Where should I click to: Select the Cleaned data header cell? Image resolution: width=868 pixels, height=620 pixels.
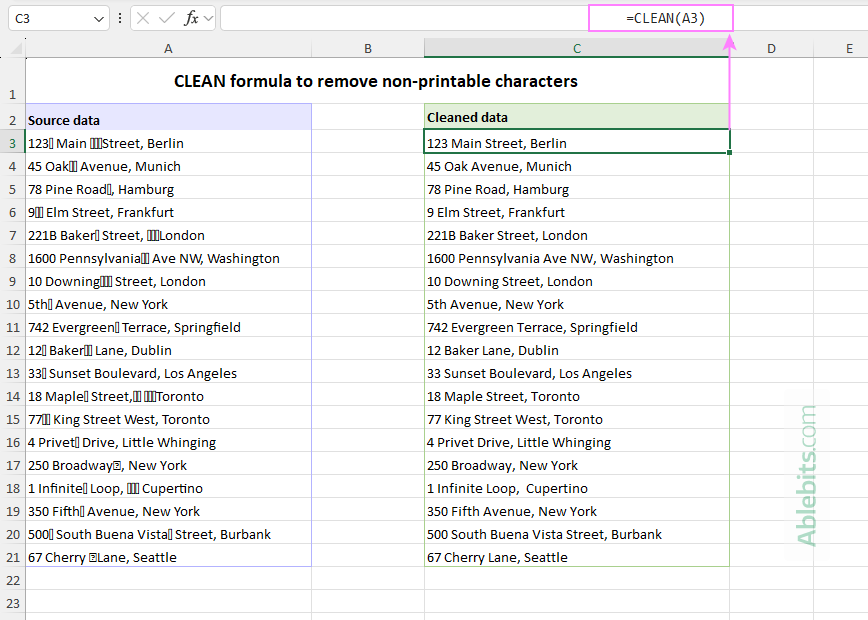coord(577,117)
